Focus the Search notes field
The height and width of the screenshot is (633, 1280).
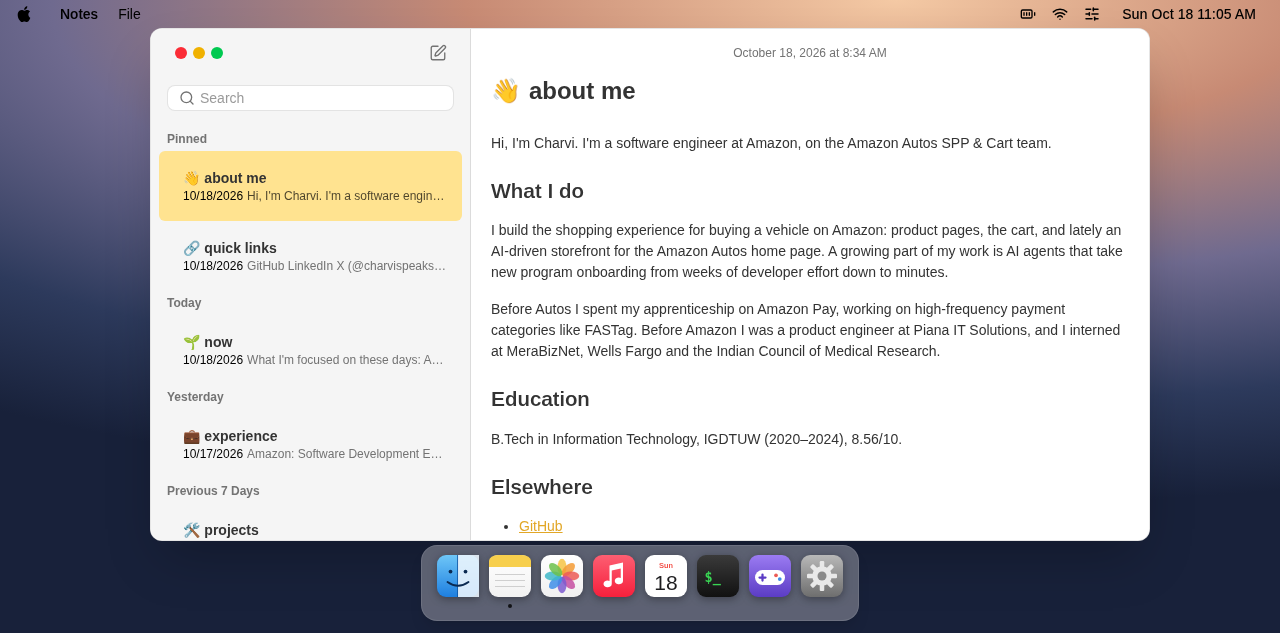310,98
